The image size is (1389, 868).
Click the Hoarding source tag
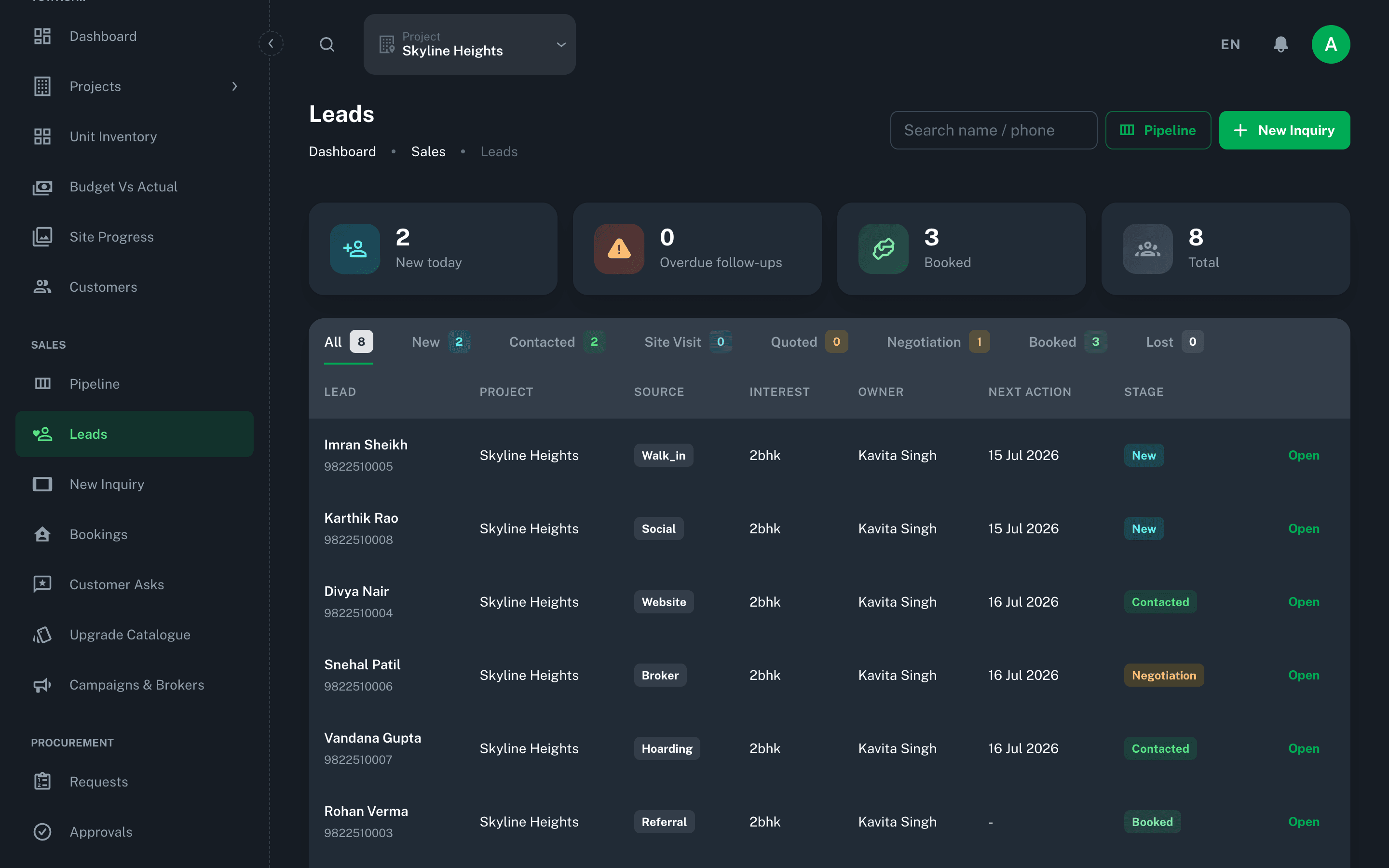pyautogui.click(x=667, y=748)
